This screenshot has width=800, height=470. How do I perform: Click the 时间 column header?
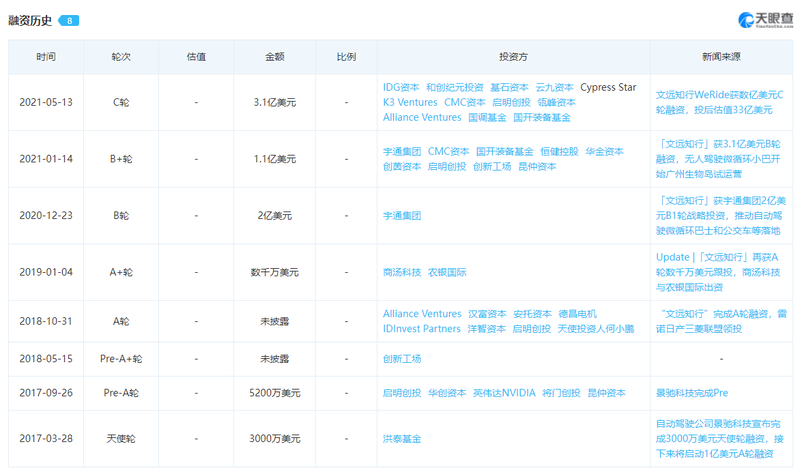[x=46, y=57]
